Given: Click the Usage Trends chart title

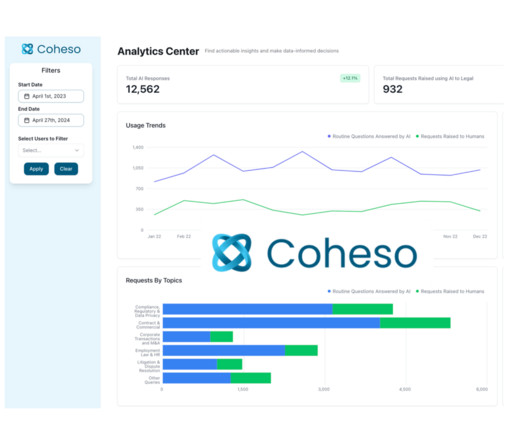Looking at the screenshot, I should pyautogui.click(x=146, y=125).
